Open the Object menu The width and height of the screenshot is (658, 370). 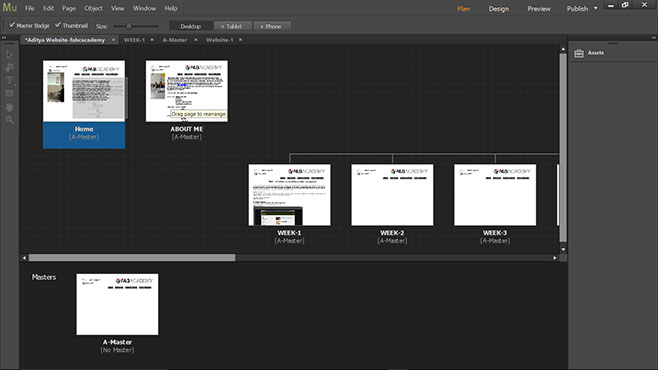pyautogui.click(x=93, y=8)
